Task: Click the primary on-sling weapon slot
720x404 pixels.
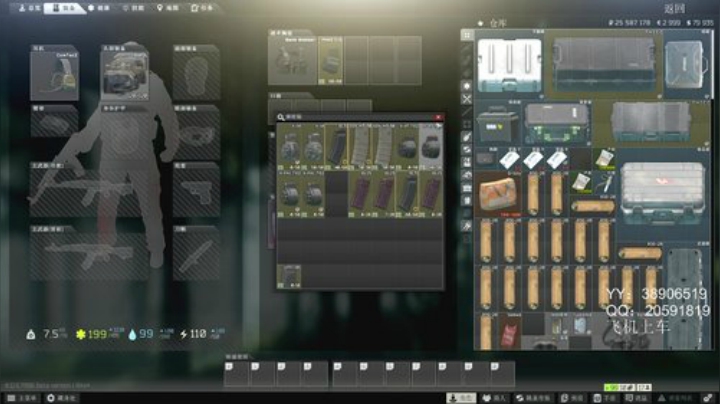Action: pos(90,192)
